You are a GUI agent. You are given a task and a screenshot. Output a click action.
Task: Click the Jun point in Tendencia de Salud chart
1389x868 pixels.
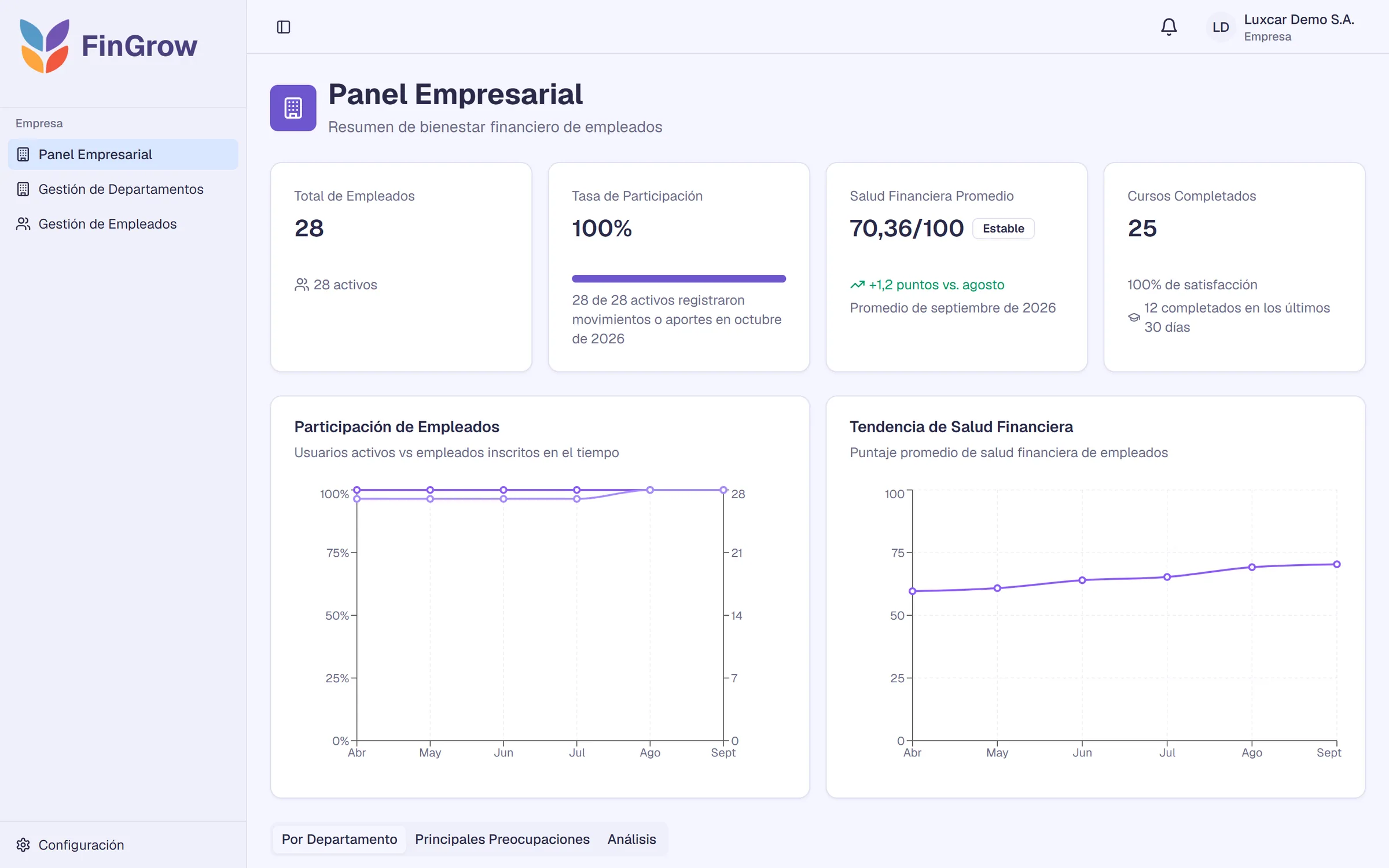(1082, 580)
